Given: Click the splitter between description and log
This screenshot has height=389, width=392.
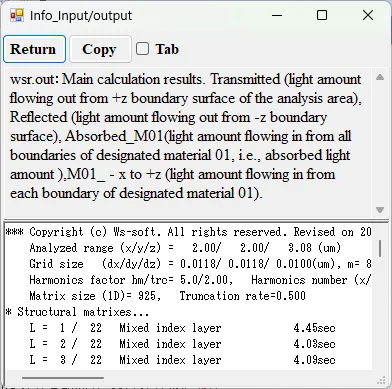Looking at the screenshot, I should click(x=196, y=221).
